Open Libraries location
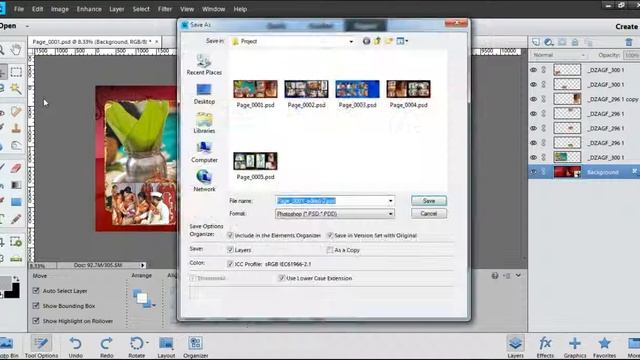The width and height of the screenshot is (640, 360). point(204,123)
